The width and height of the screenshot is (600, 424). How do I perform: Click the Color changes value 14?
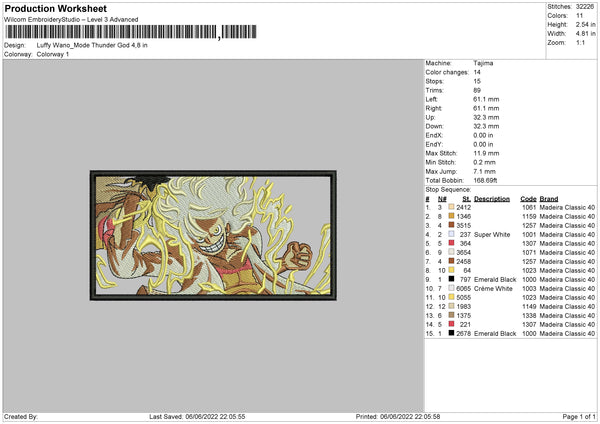[477, 72]
